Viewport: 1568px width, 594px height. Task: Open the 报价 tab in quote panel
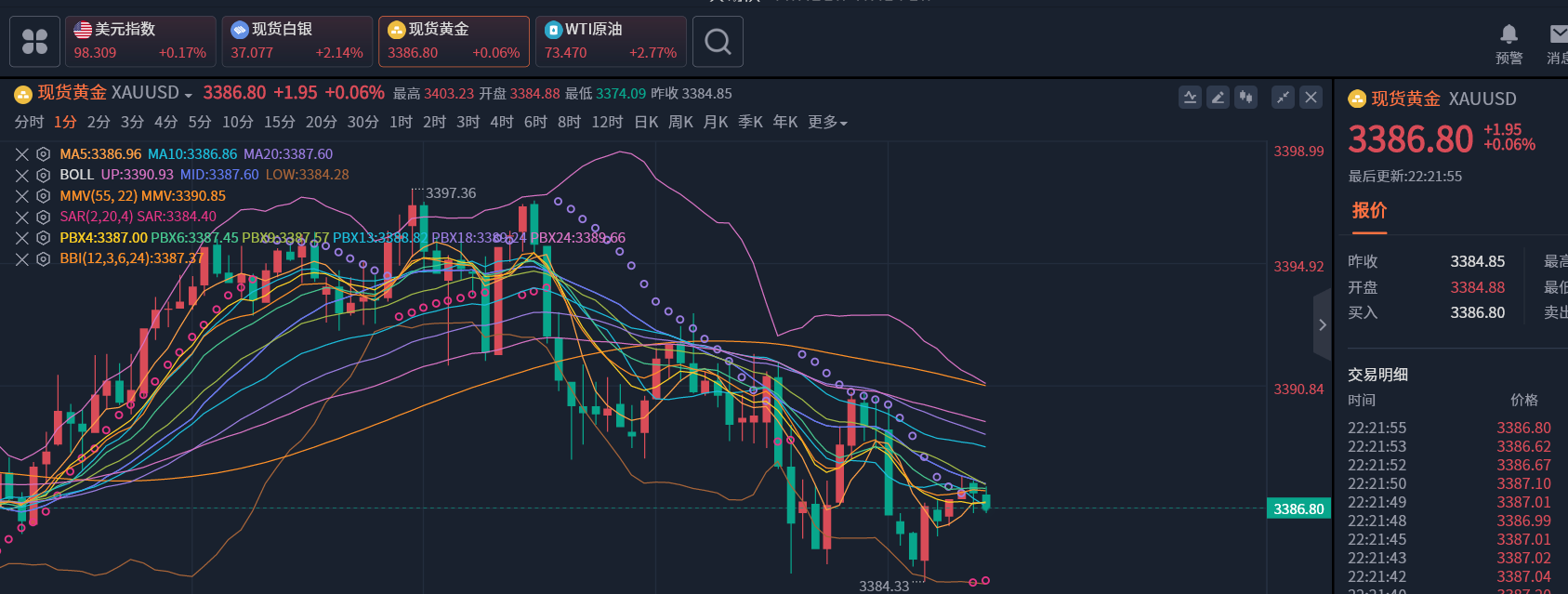tap(1369, 211)
